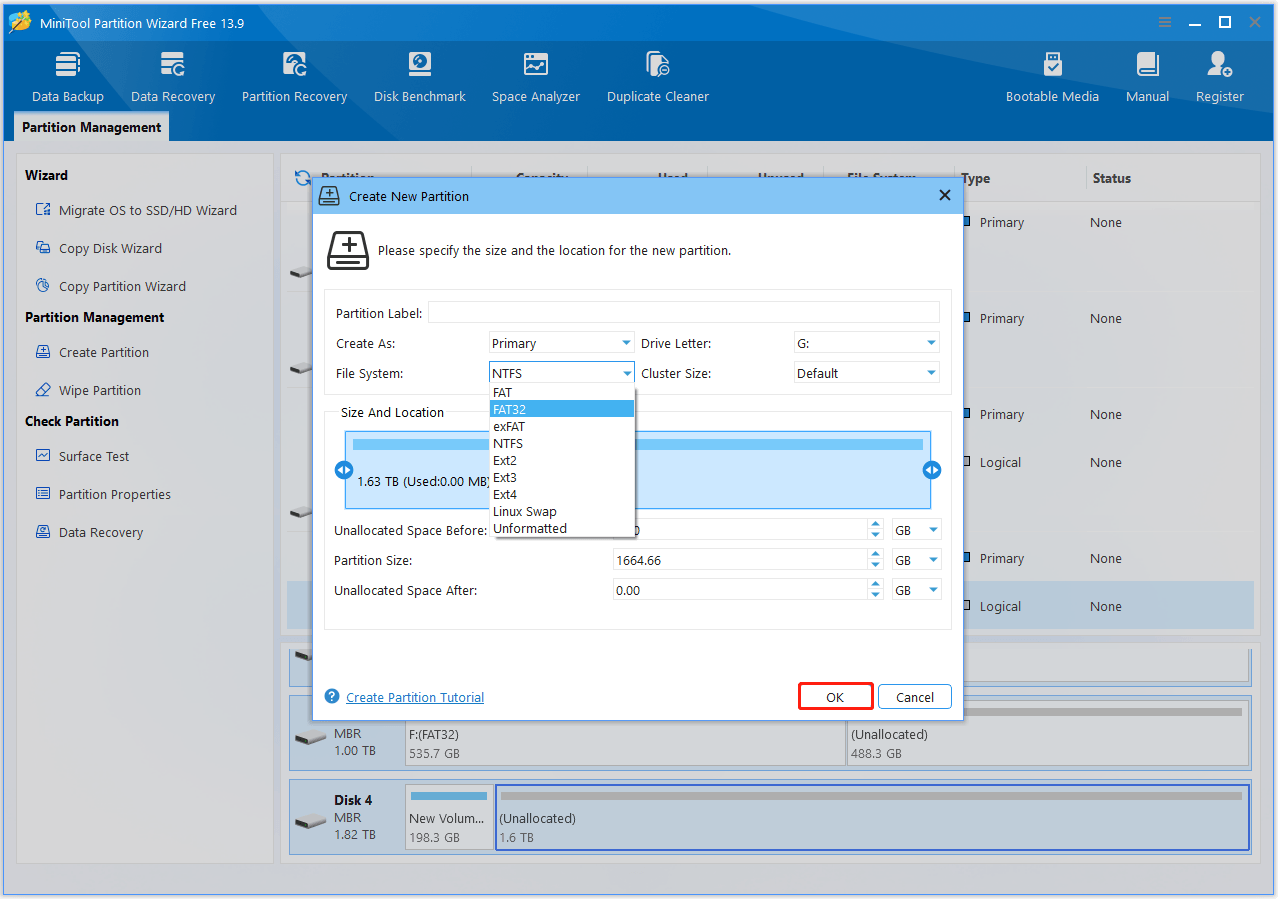Click the help icon beside tutorial link
1278x899 pixels.
click(x=332, y=696)
